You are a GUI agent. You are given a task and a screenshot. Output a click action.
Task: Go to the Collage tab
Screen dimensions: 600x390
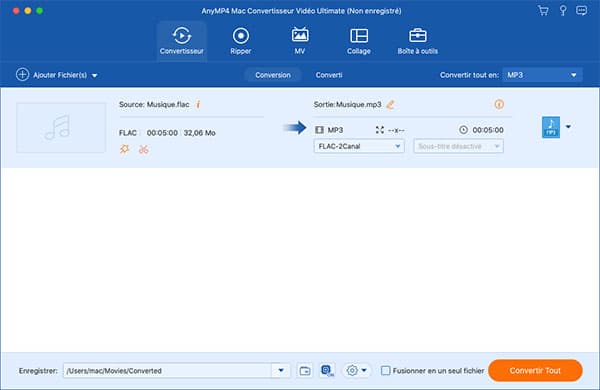point(359,41)
